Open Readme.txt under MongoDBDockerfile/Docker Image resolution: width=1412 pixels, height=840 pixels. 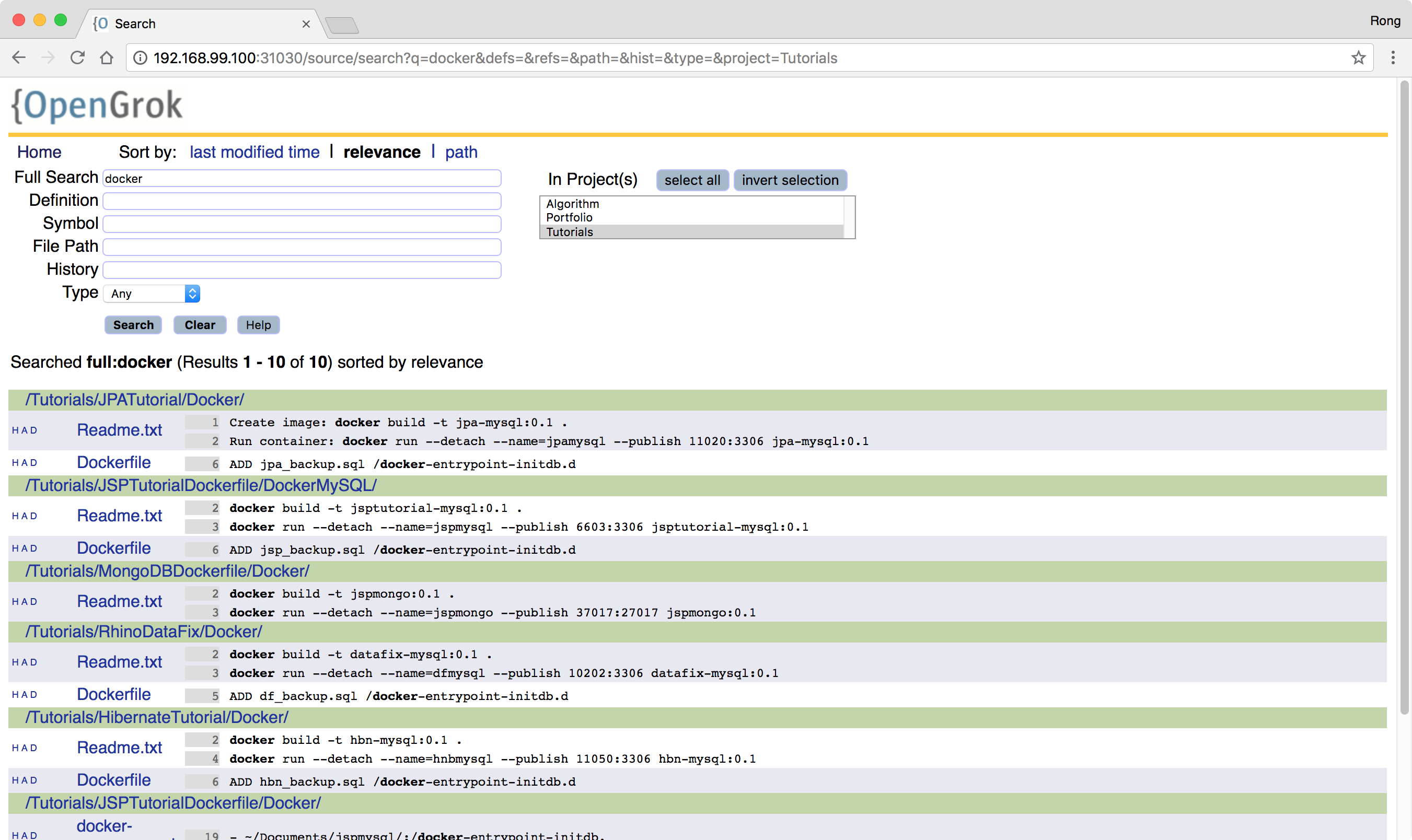pyautogui.click(x=120, y=601)
